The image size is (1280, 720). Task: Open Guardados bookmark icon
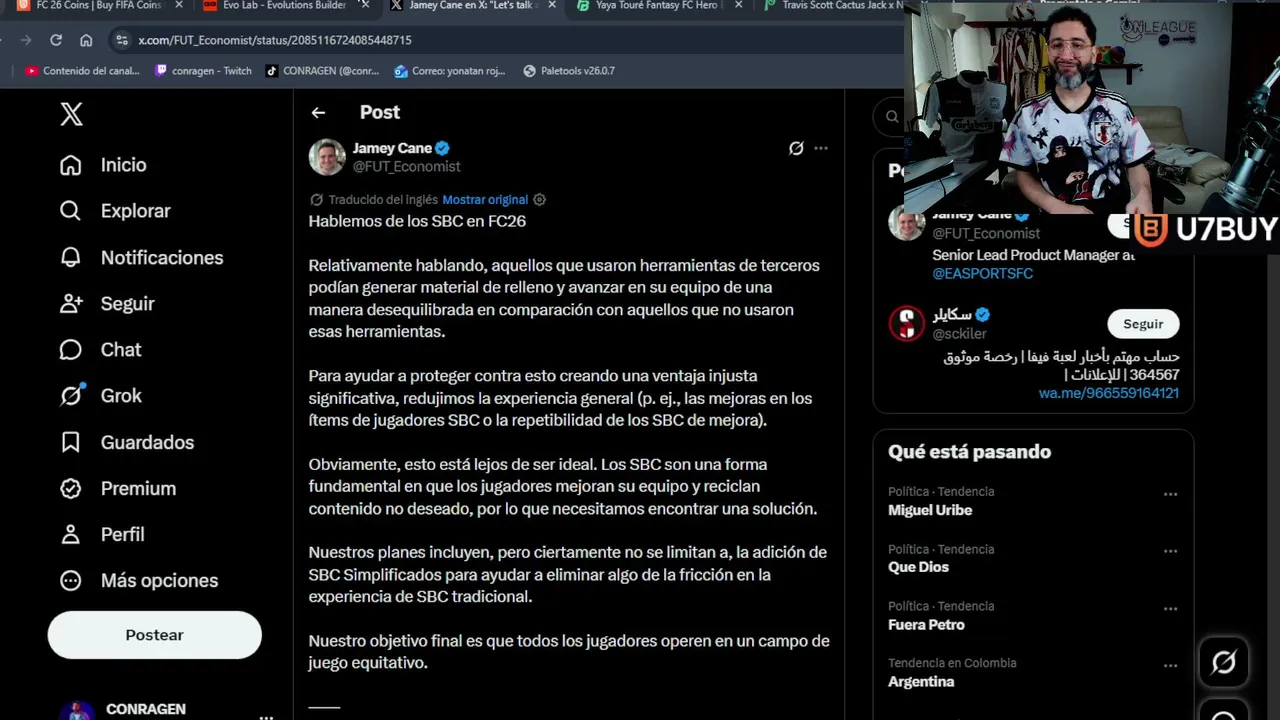(x=70, y=442)
